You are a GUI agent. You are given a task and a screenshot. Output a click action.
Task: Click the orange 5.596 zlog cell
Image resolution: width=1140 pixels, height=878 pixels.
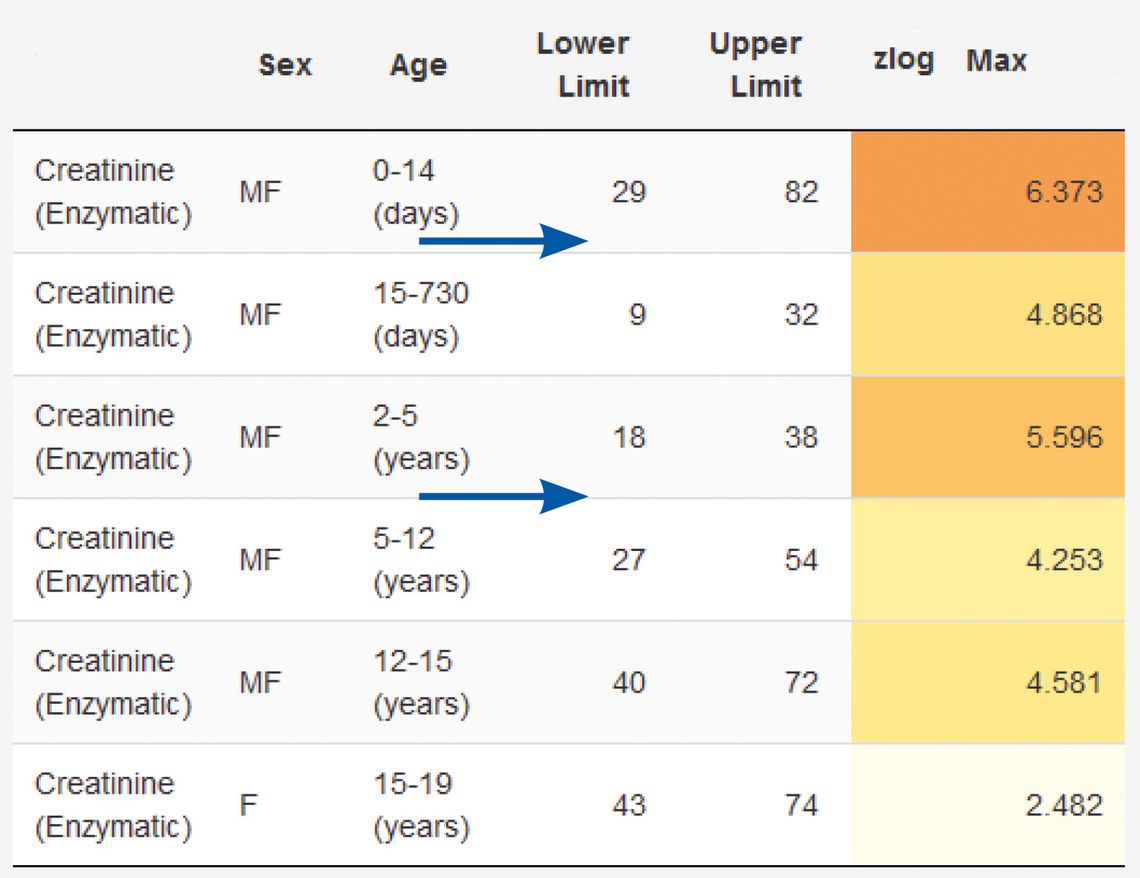pyautogui.click(x=987, y=437)
